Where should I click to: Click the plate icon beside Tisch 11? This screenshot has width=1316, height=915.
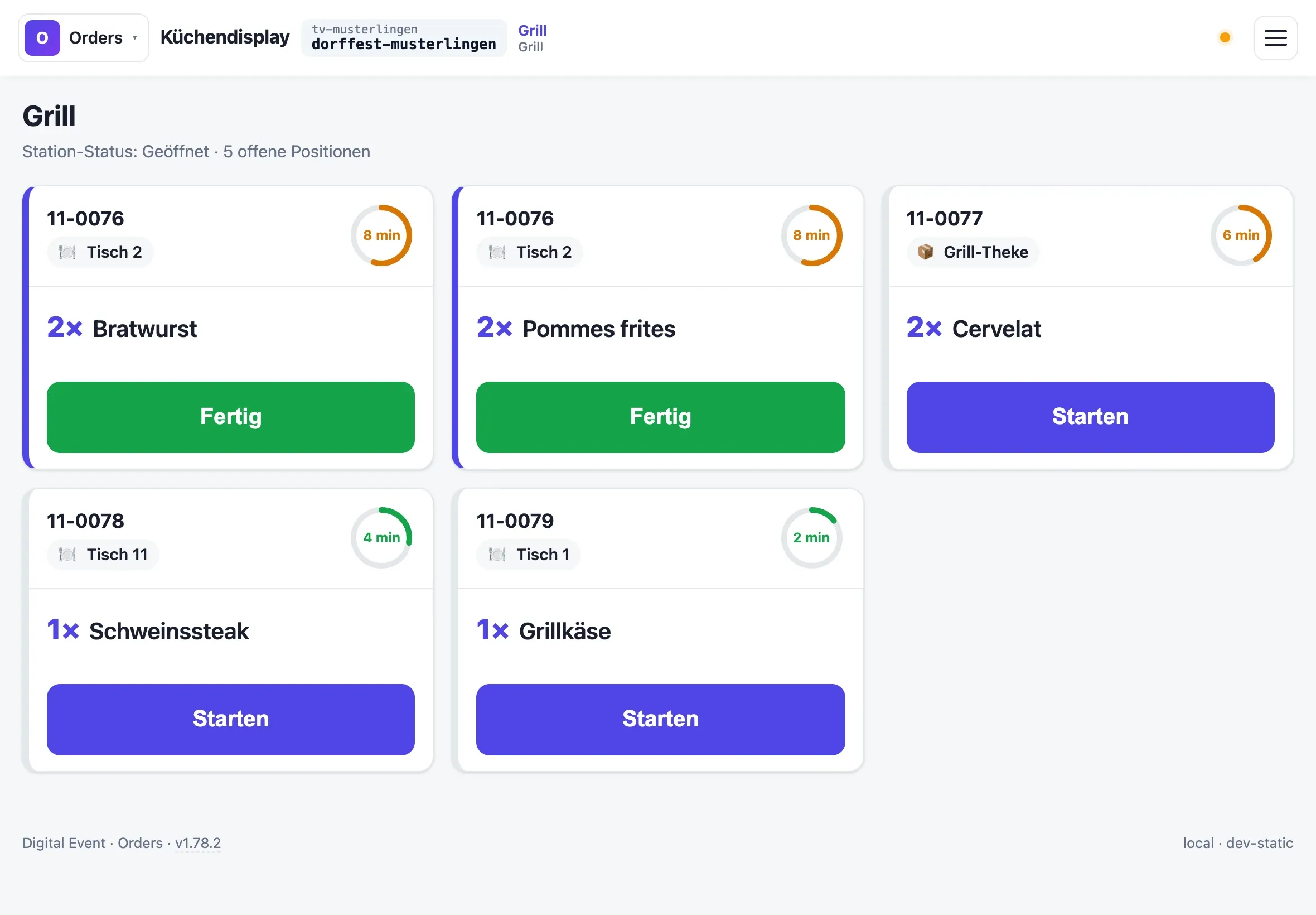[x=67, y=555]
